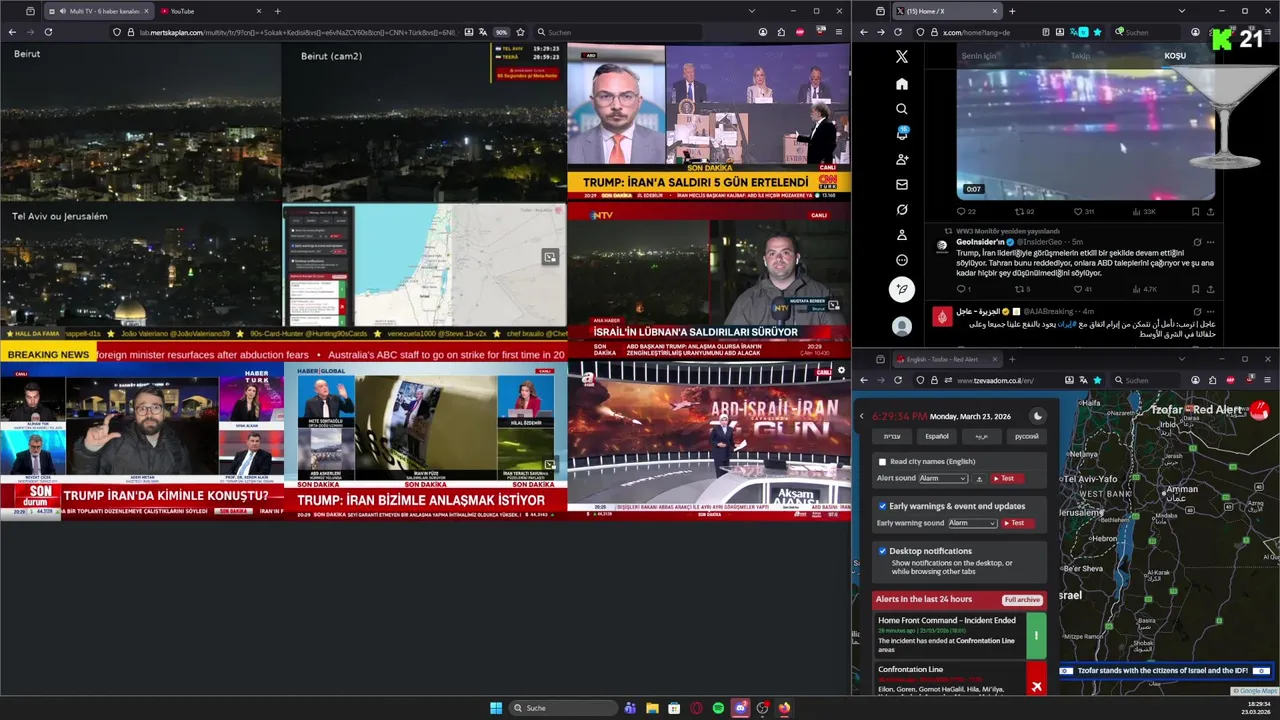
Task: Click upload icon next to Alert sound
Action: coord(980,479)
